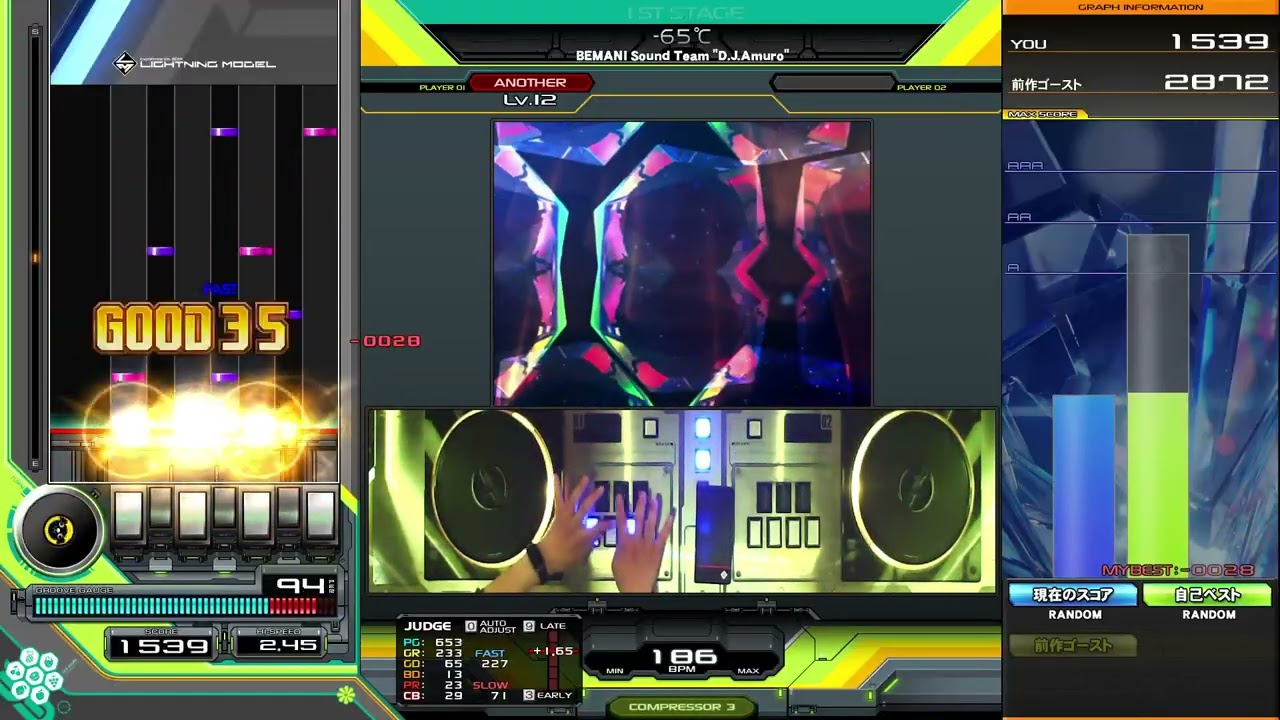Screen dimensions: 1280x720
Task: Click the BPM MIN label
Action: coord(615,671)
